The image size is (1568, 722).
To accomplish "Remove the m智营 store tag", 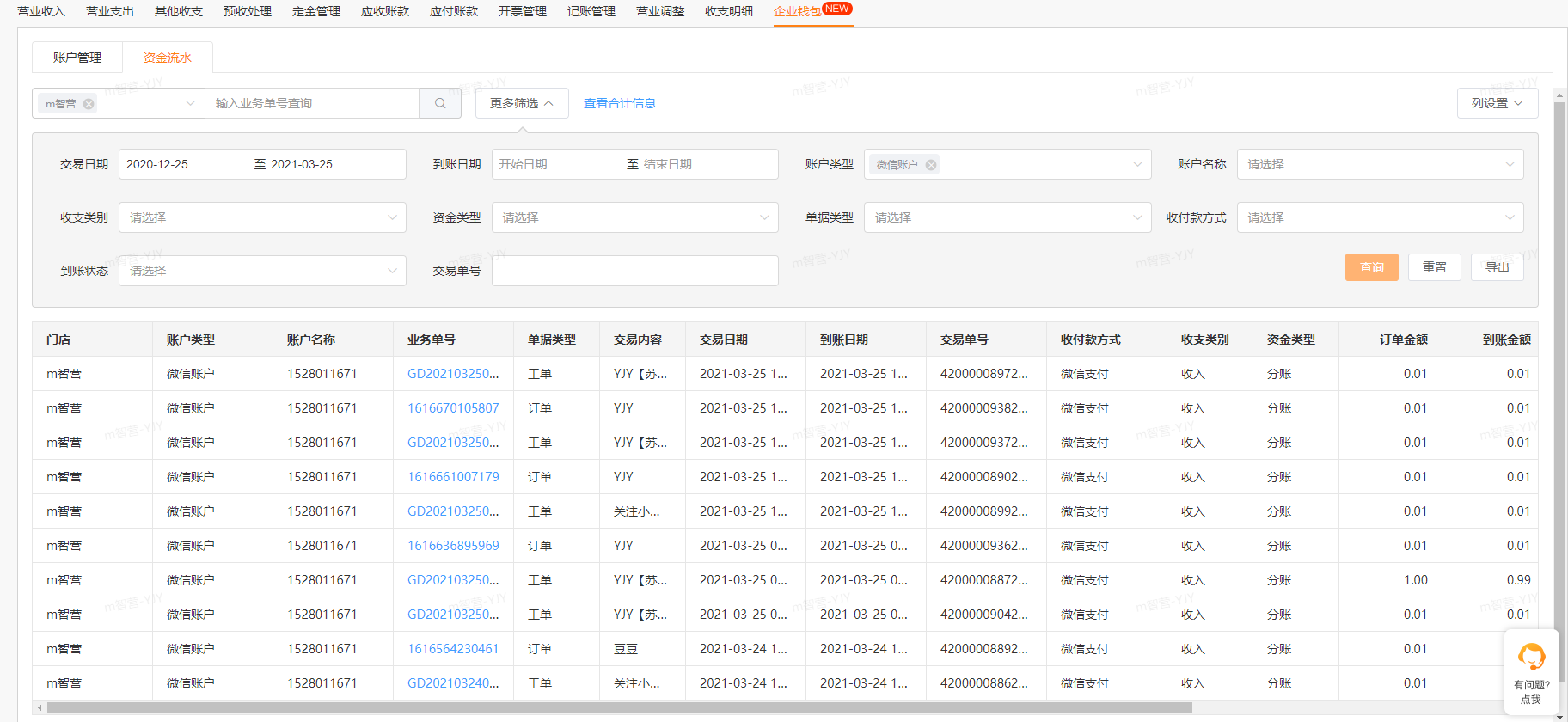I will point(89,104).
